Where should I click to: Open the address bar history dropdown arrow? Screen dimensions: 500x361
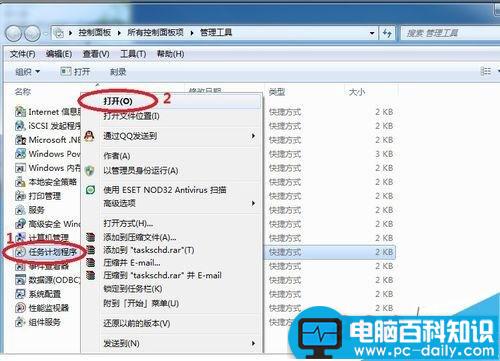372,33
